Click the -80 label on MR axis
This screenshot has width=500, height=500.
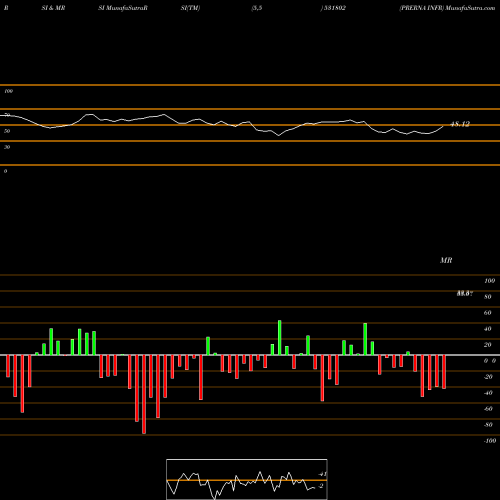pos(488,425)
